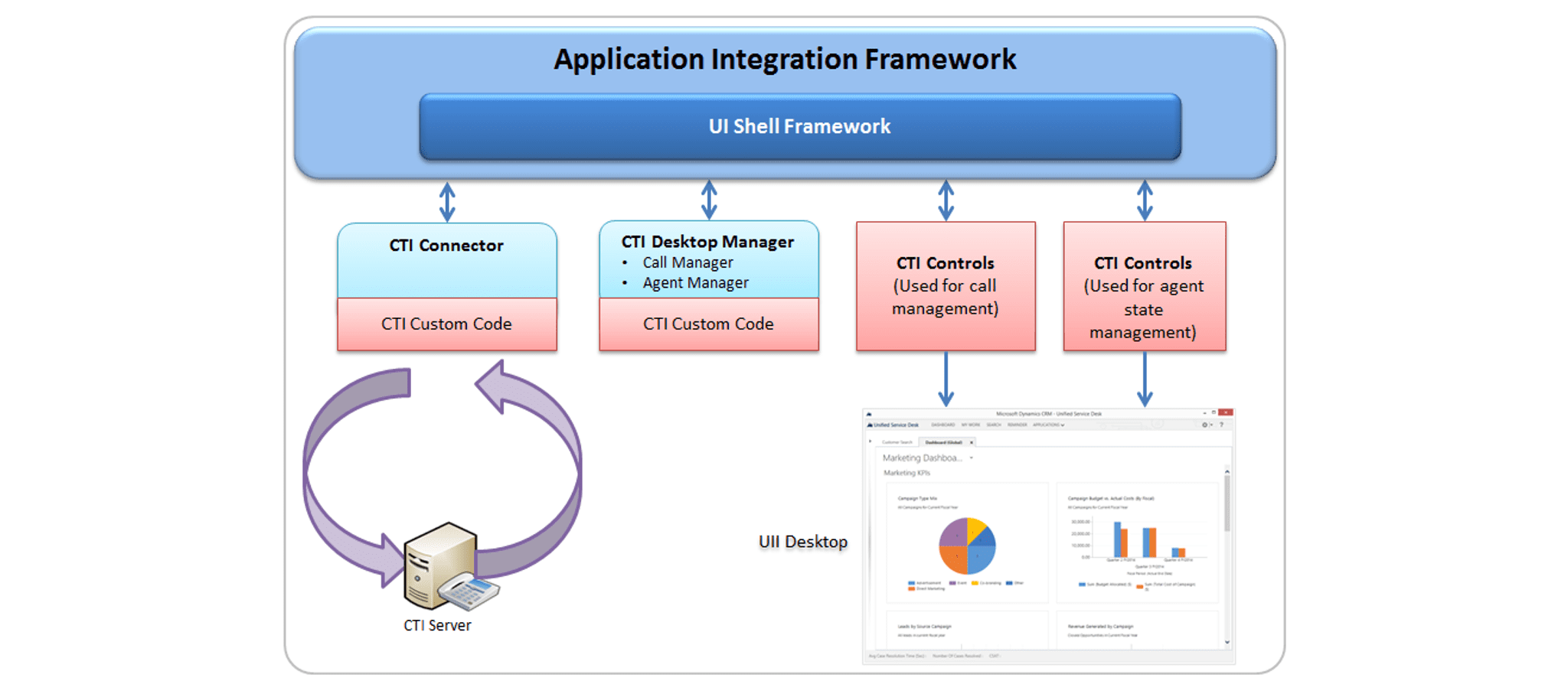Viewport: 1568px width, 694px height.
Task: Expand the left panel arrow beside Customer Search
Action: (870, 441)
